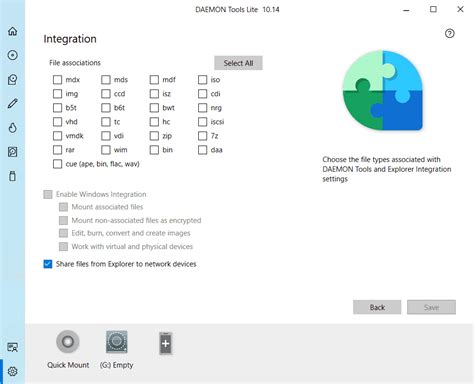This screenshot has width=474, height=384.
Task: Check the mds file association
Action: (x=106, y=80)
